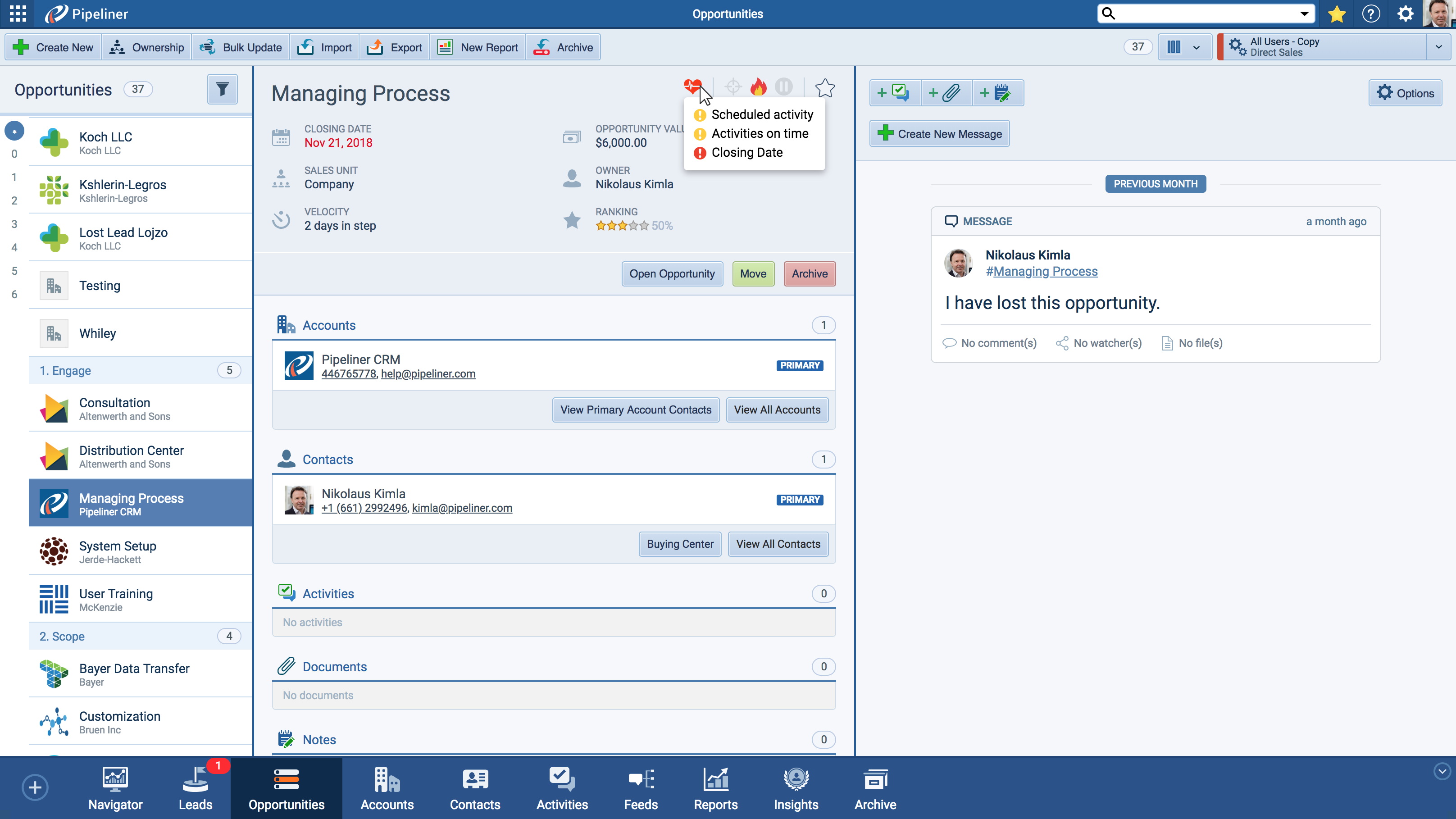Open the help question mark icon
This screenshot has height=819, width=1456.
1371,14
